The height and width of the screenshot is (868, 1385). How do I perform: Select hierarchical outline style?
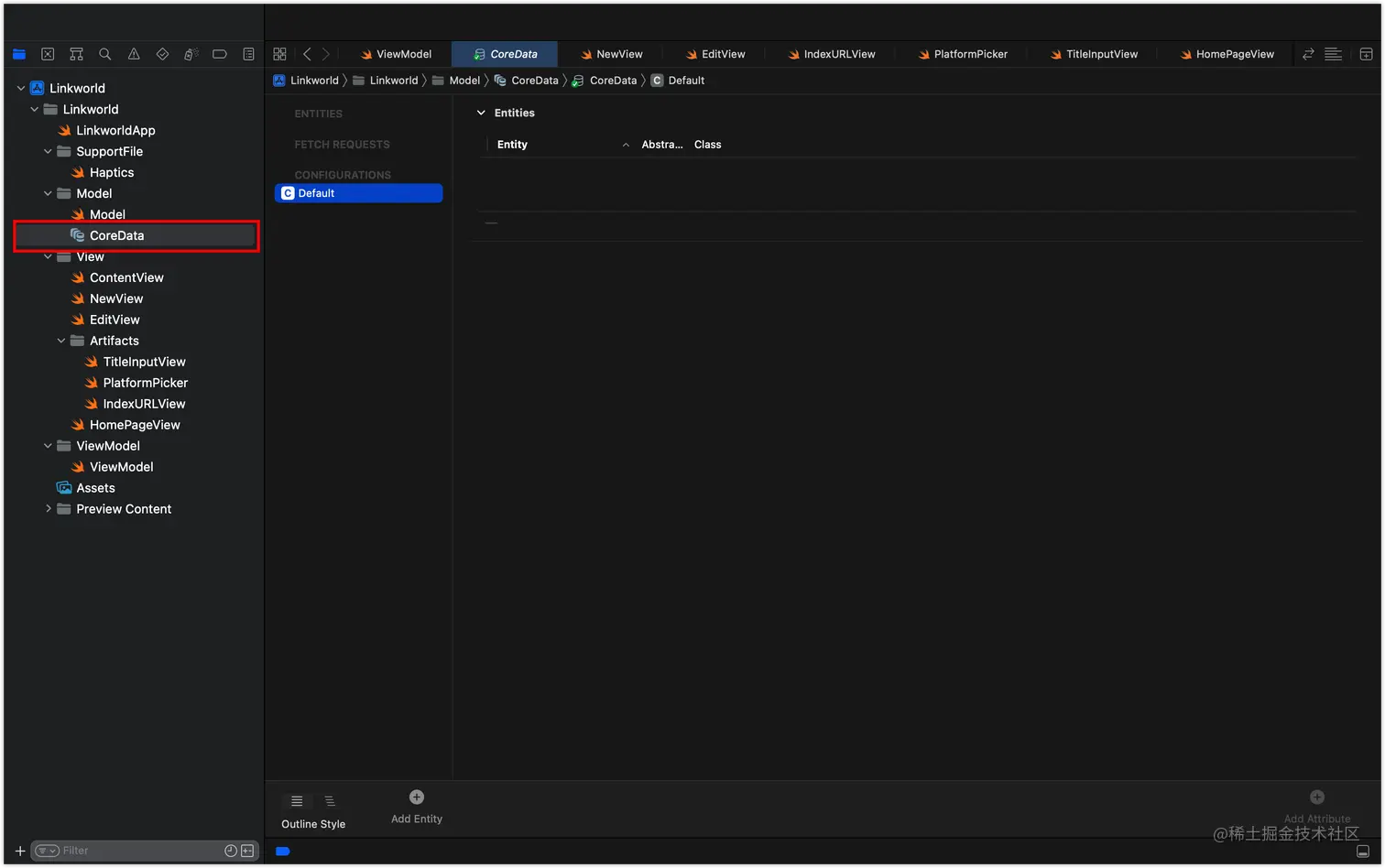330,801
